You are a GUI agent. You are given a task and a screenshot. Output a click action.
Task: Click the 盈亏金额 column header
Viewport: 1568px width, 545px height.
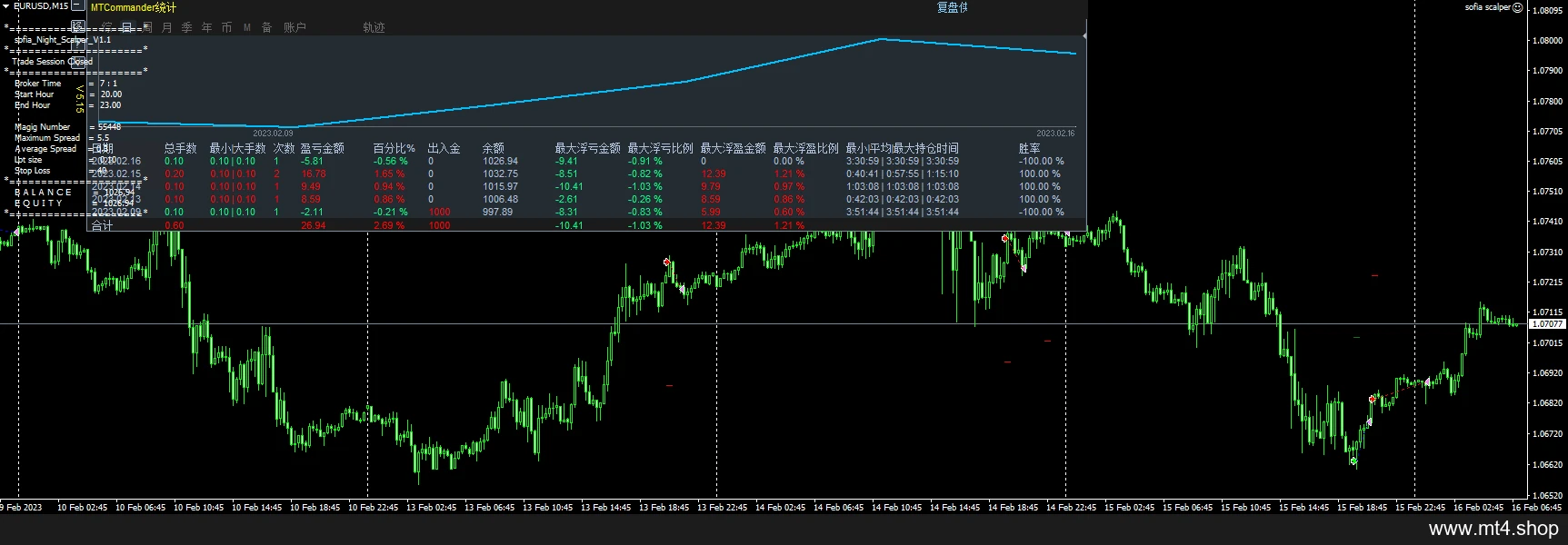point(323,148)
